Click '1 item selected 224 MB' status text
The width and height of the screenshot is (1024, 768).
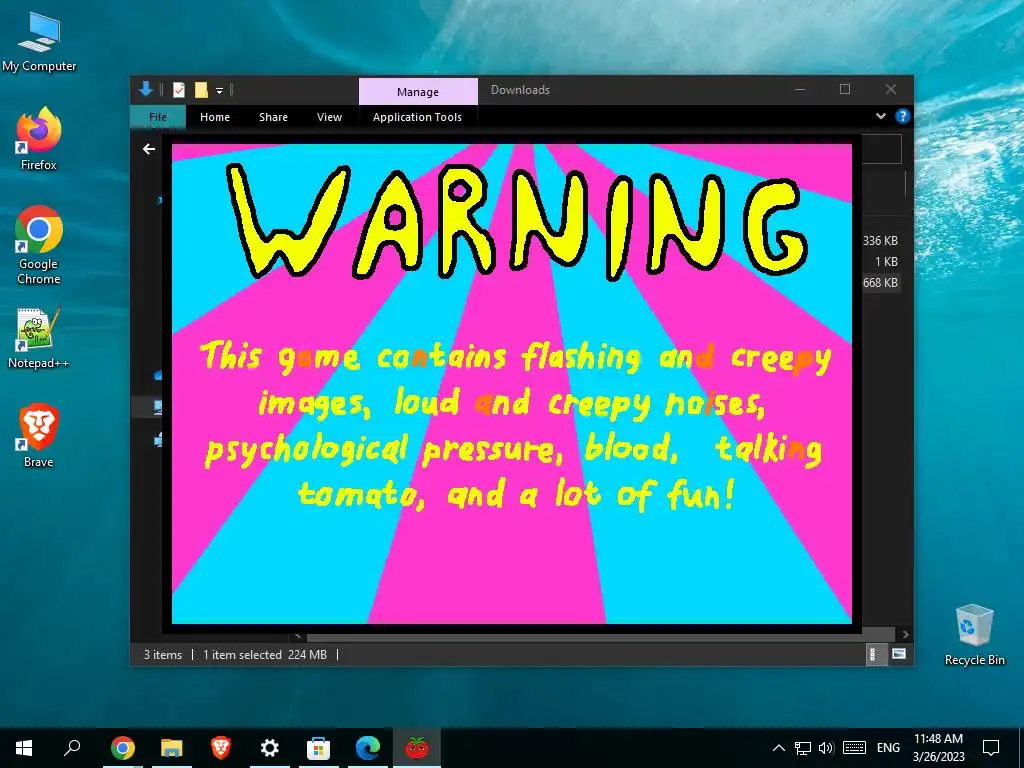point(264,654)
